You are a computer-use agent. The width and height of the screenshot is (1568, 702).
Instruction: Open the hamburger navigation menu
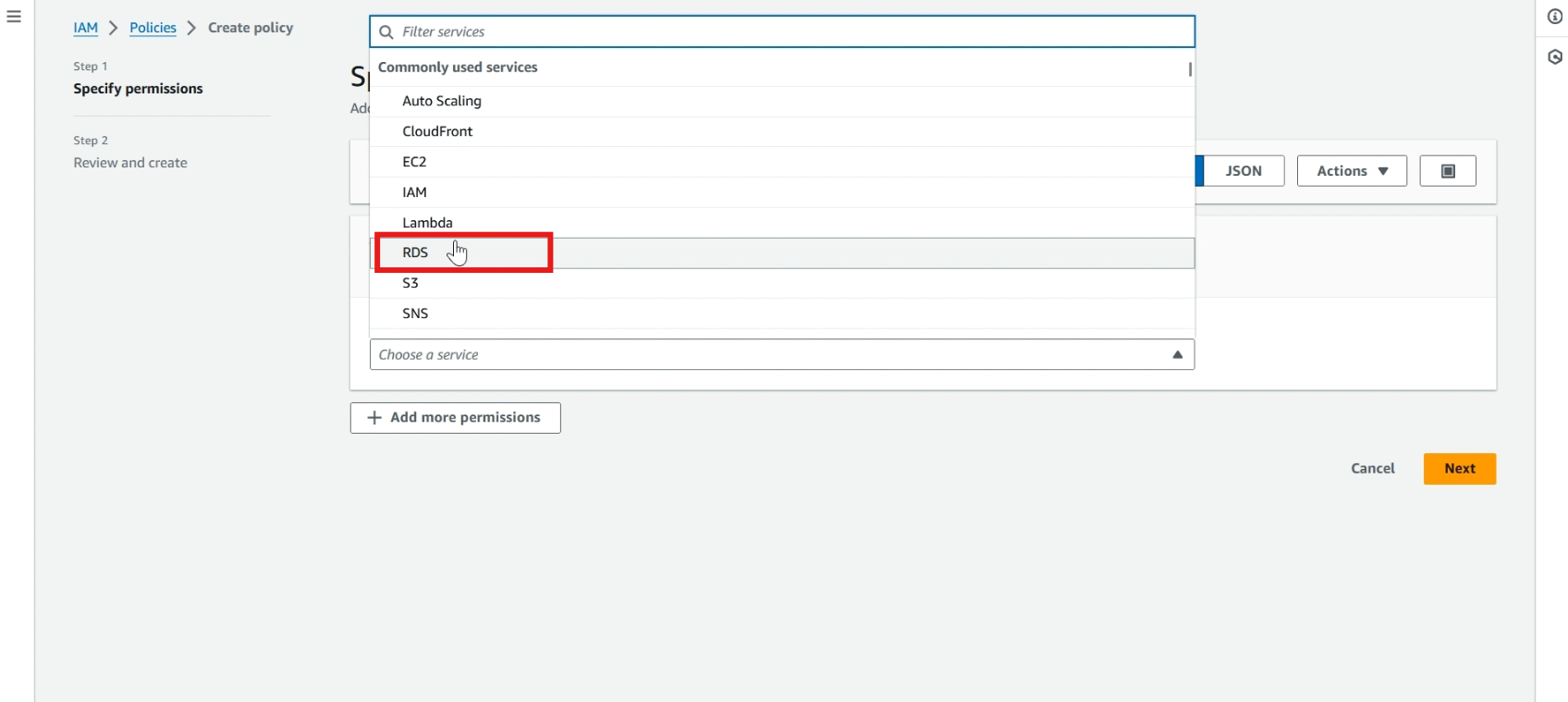(x=14, y=17)
